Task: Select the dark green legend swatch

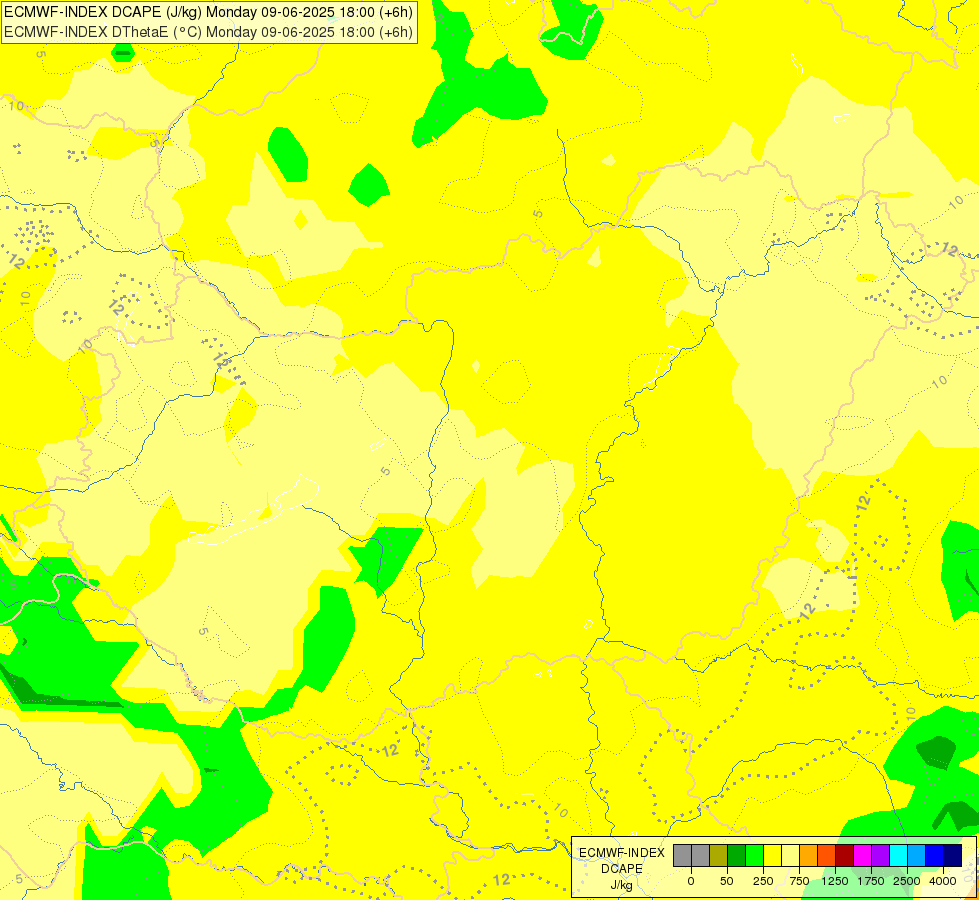Action: pos(737,856)
